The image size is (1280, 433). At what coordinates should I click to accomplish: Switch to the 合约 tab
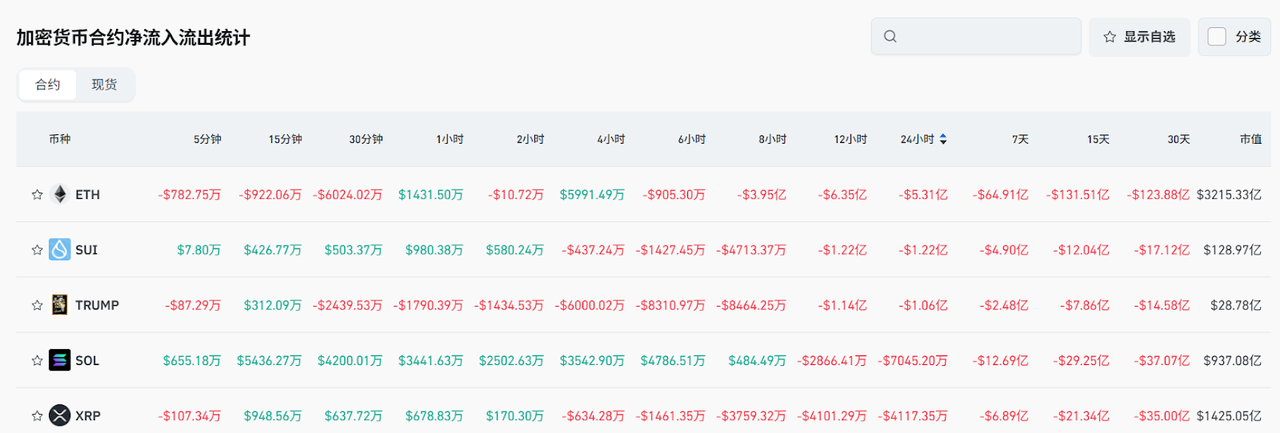tap(48, 85)
